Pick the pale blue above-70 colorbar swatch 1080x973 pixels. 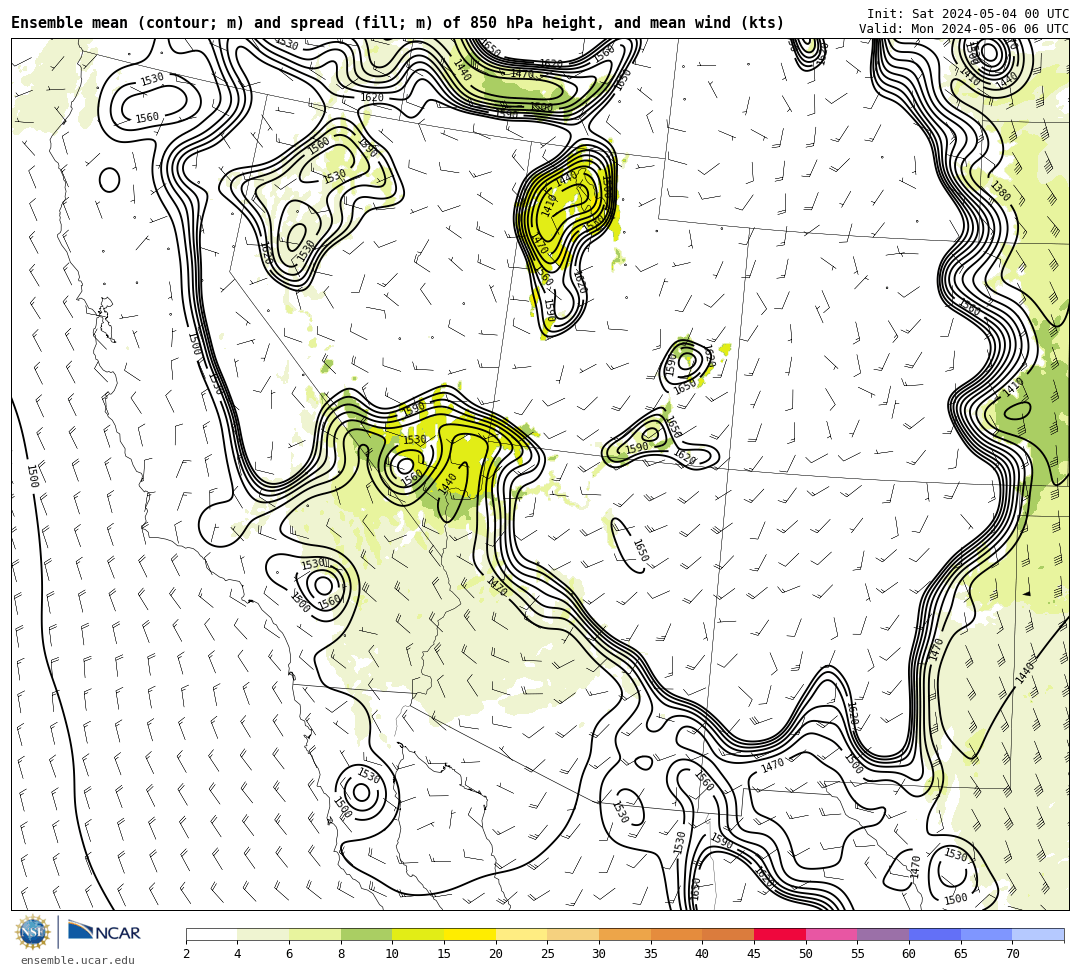1038,934
